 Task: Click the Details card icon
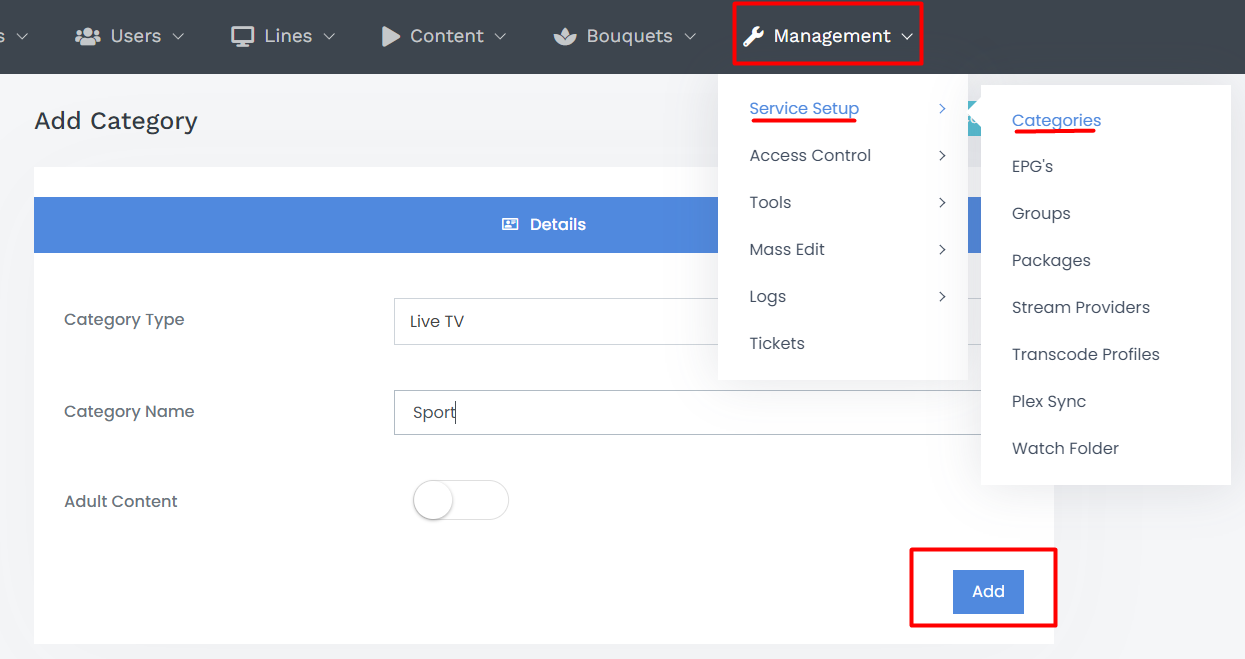[510, 224]
